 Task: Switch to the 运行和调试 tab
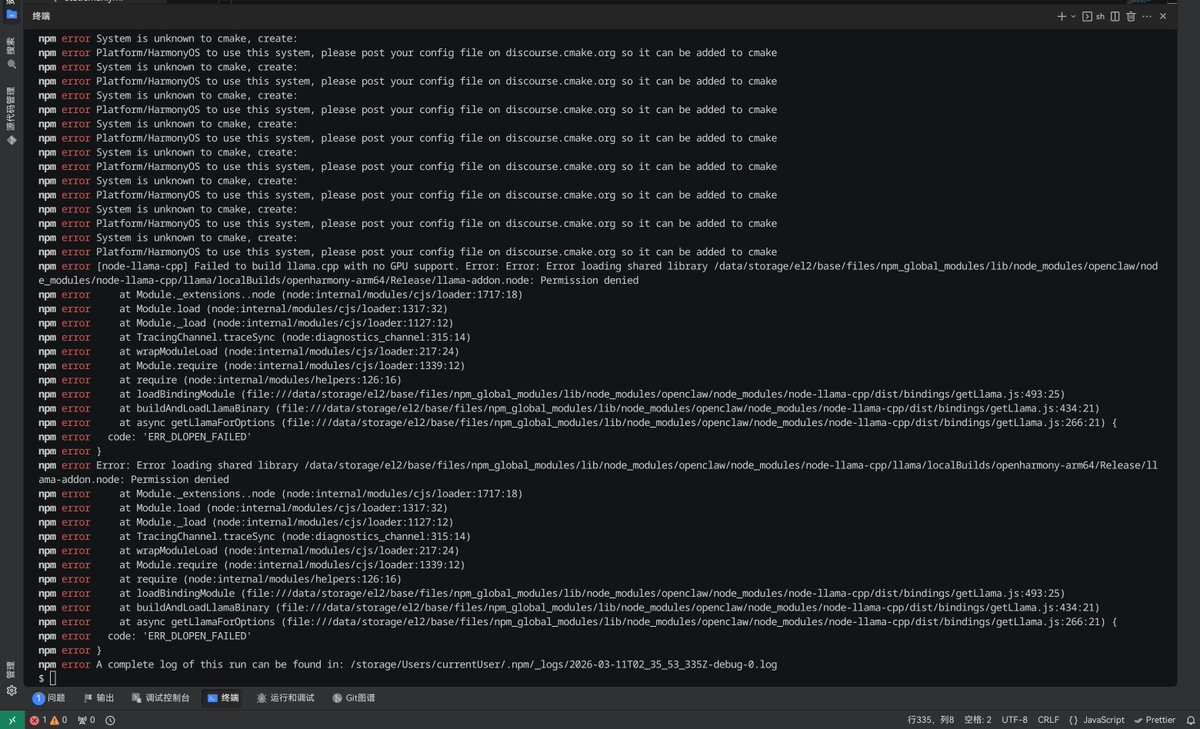click(x=285, y=698)
